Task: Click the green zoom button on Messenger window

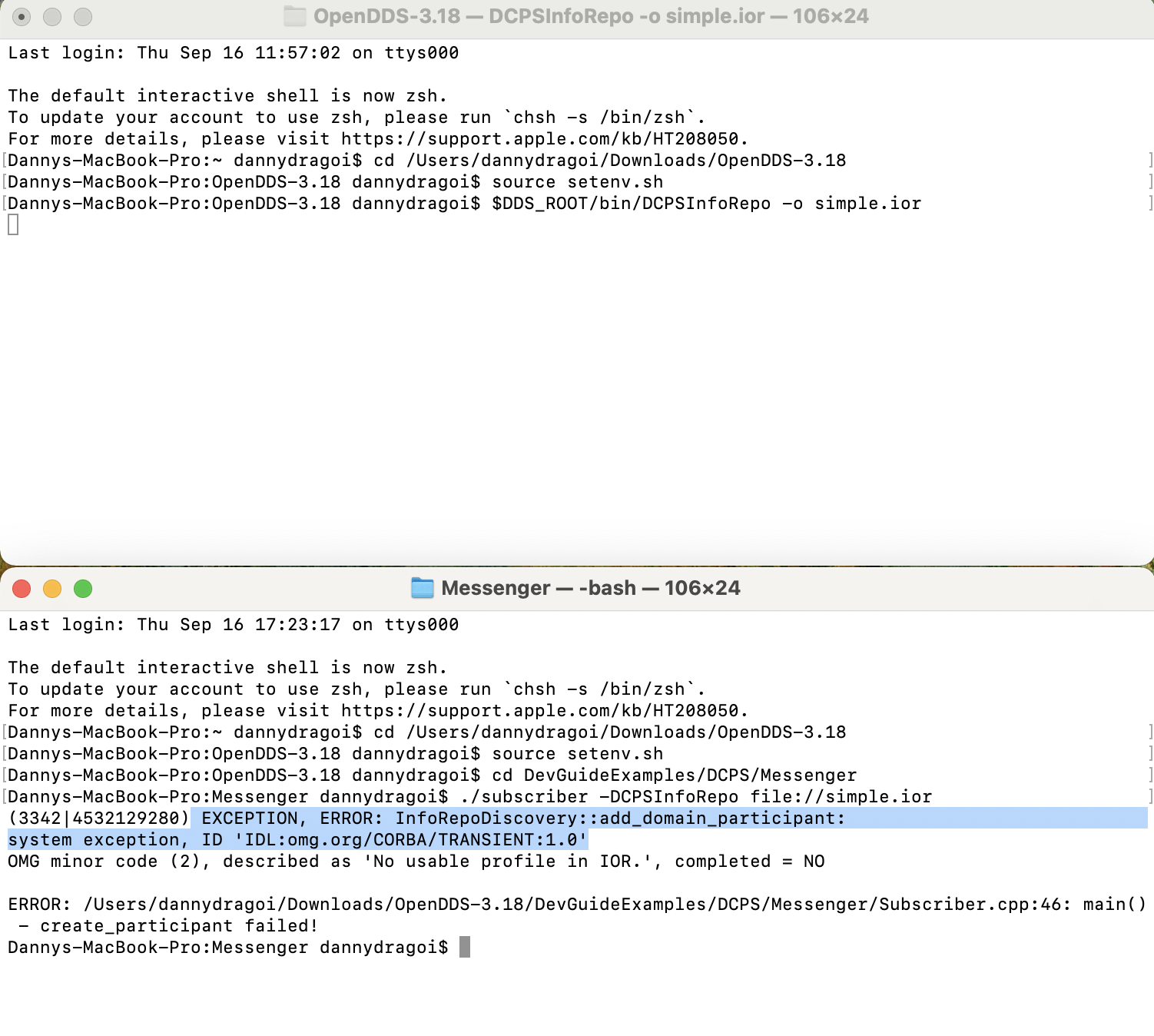Action: tap(82, 588)
